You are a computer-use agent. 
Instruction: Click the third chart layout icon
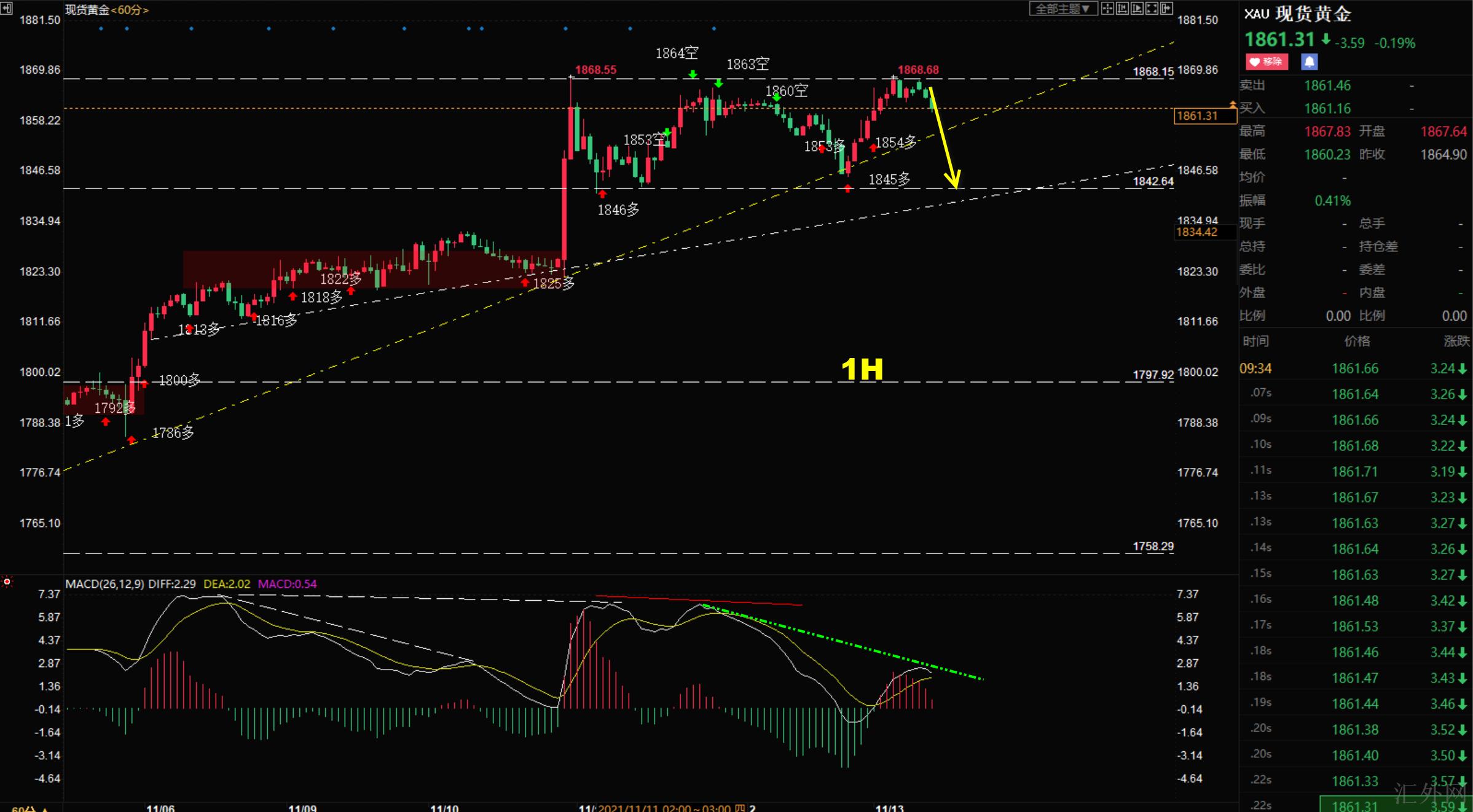click(1137, 9)
